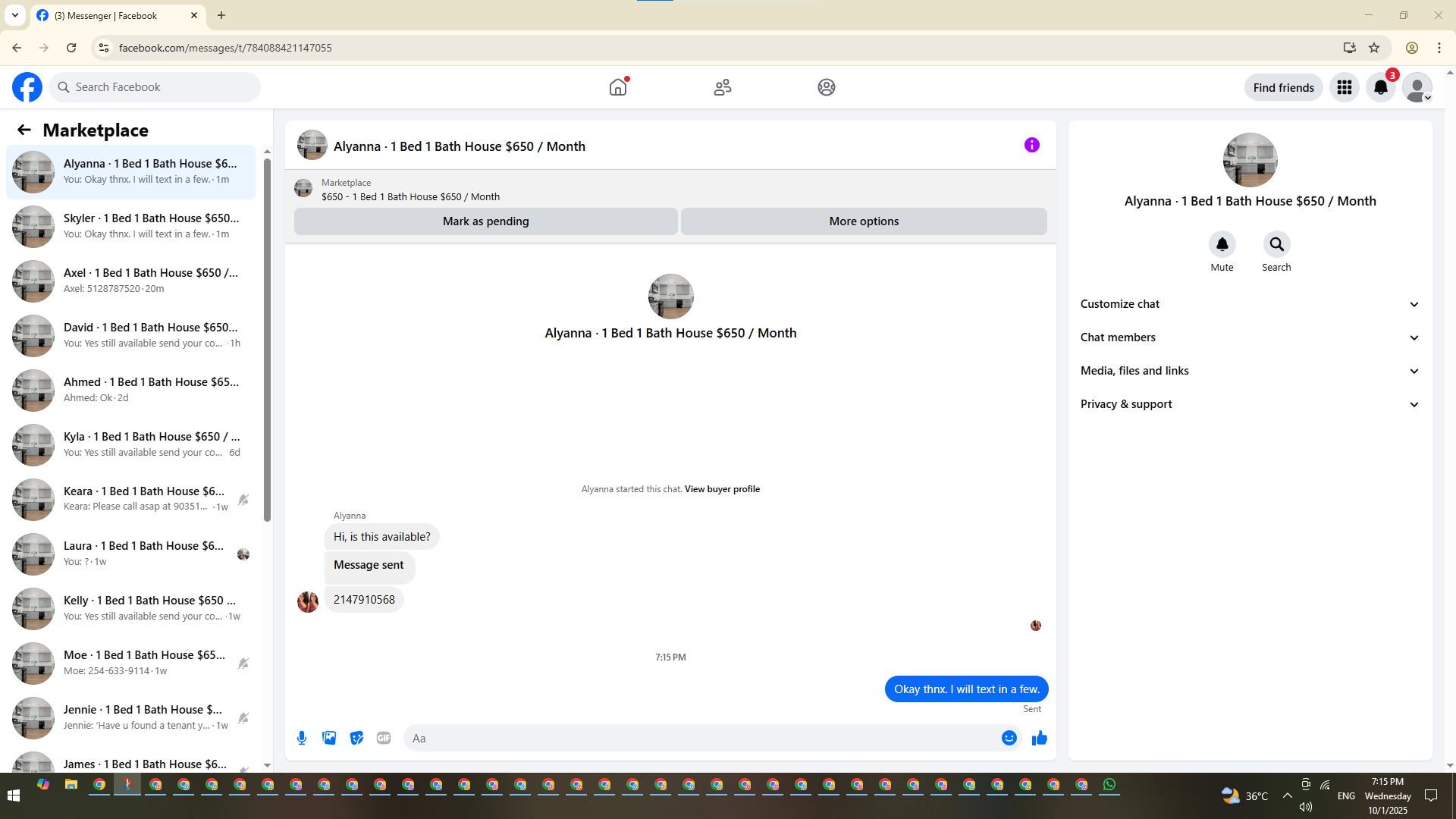Viewport: 1456px width, 819px height.
Task: Open the $650 Marketplace listing link
Action: point(410,196)
